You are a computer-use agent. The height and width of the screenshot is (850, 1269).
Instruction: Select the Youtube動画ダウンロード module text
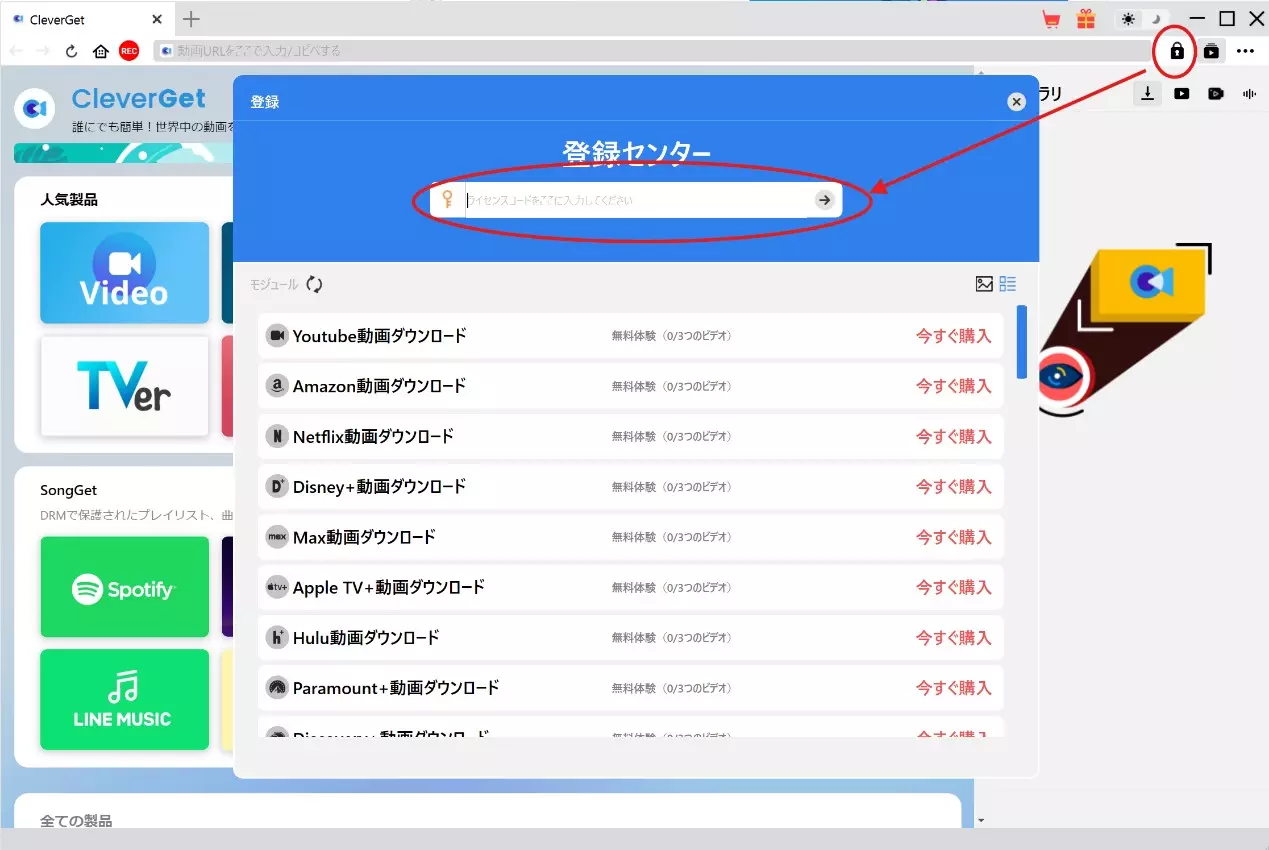click(x=379, y=336)
